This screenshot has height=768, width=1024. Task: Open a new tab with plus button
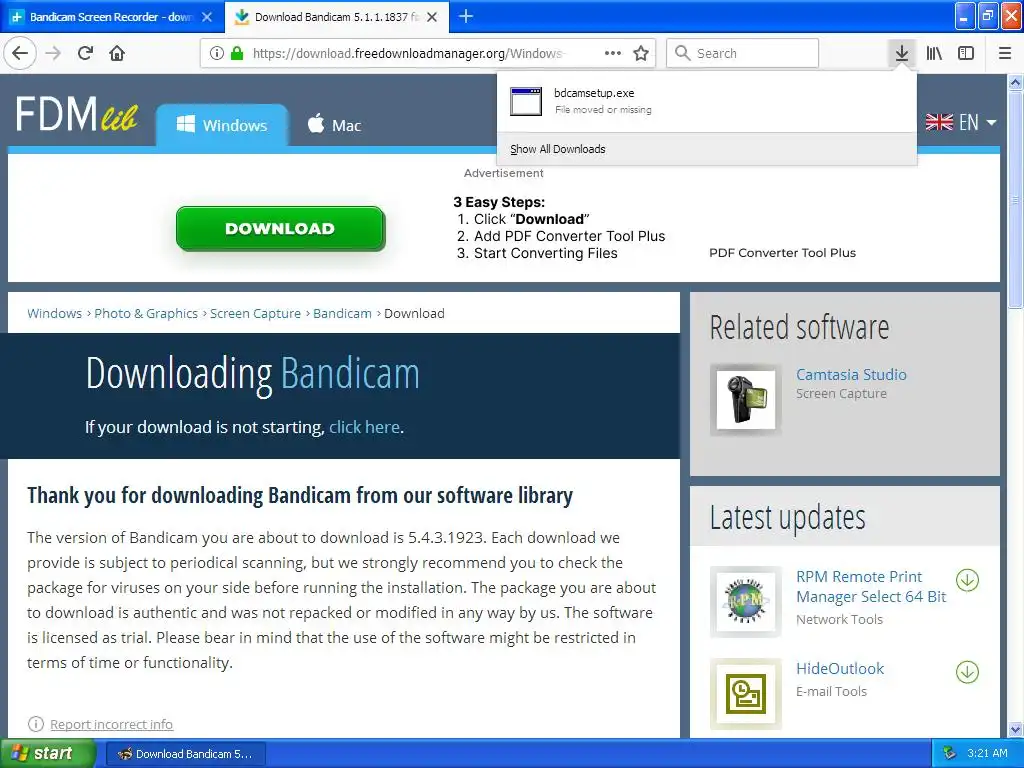(466, 16)
